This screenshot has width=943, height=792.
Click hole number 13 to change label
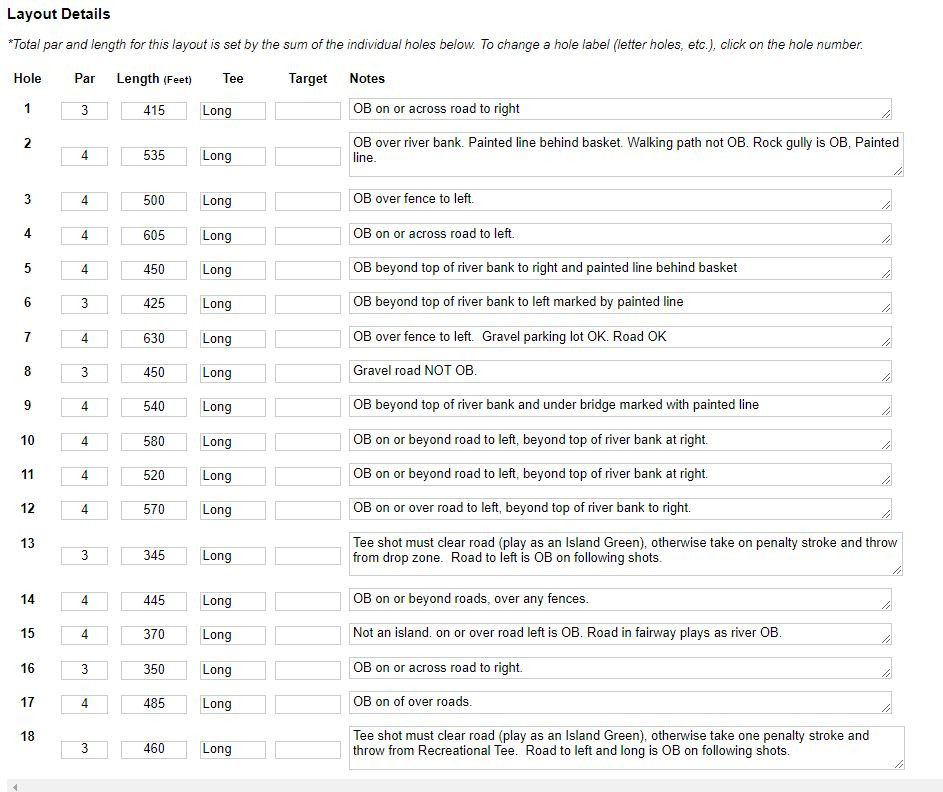point(27,543)
